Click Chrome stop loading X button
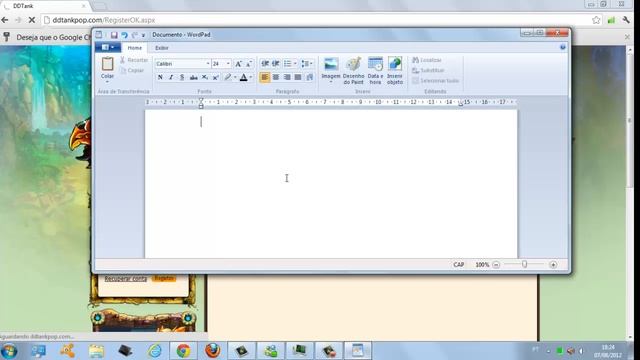The height and width of the screenshot is (360, 640). 31,20
